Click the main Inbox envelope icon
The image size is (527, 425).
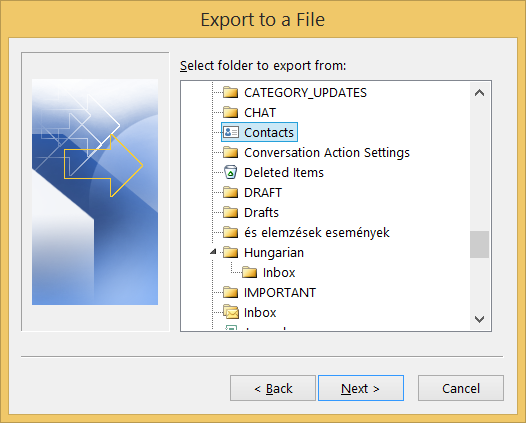tap(231, 312)
